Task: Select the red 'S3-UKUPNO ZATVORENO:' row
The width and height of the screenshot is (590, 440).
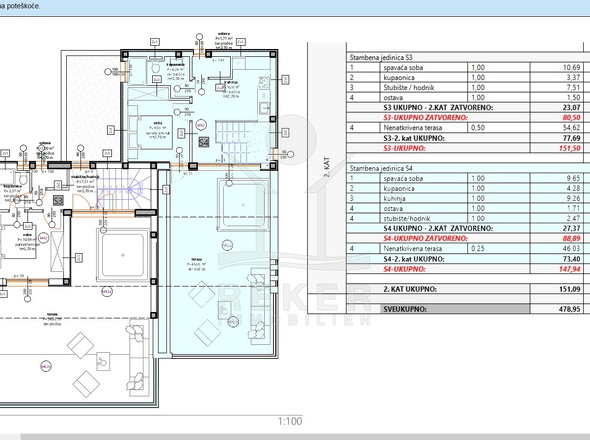Action: (468, 117)
